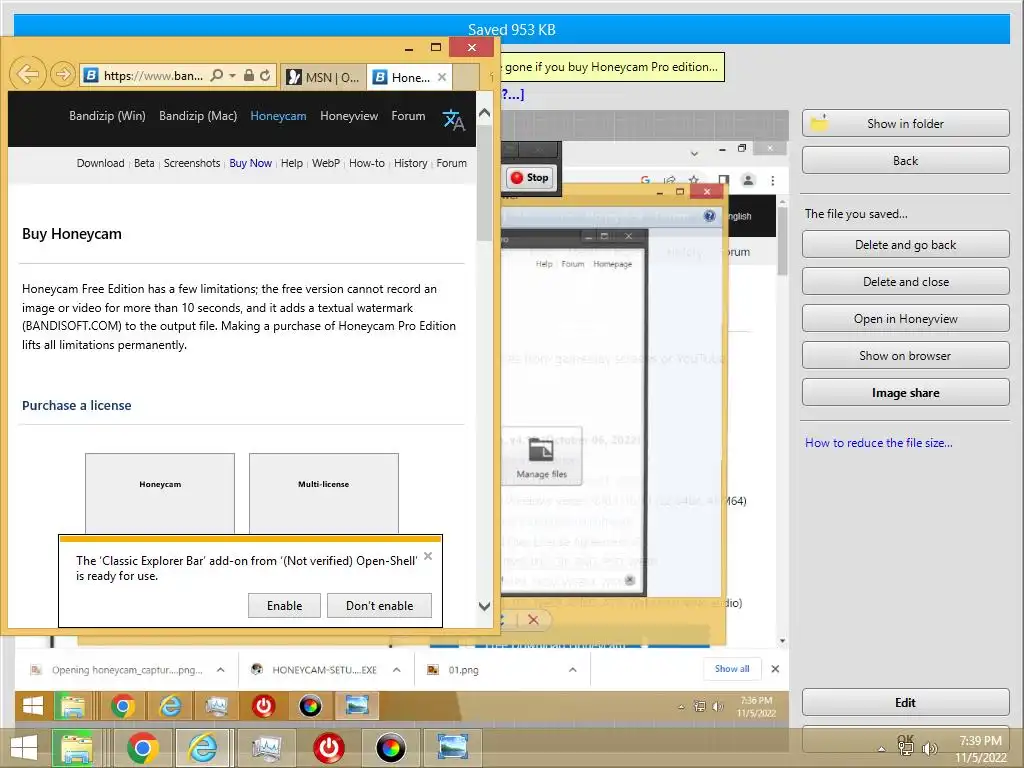Open the saved file in Honeyview
This screenshot has width=1024, height=768.
[906, 319]
